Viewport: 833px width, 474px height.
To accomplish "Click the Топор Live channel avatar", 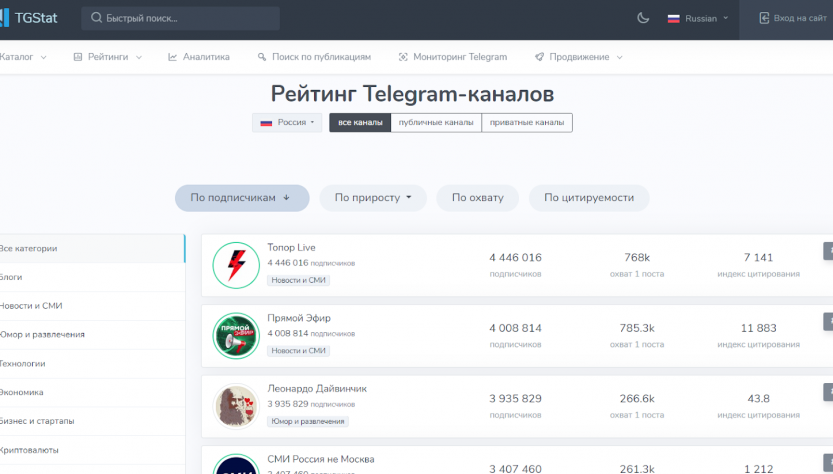I will pyautogui.click(x=236, y=265).
